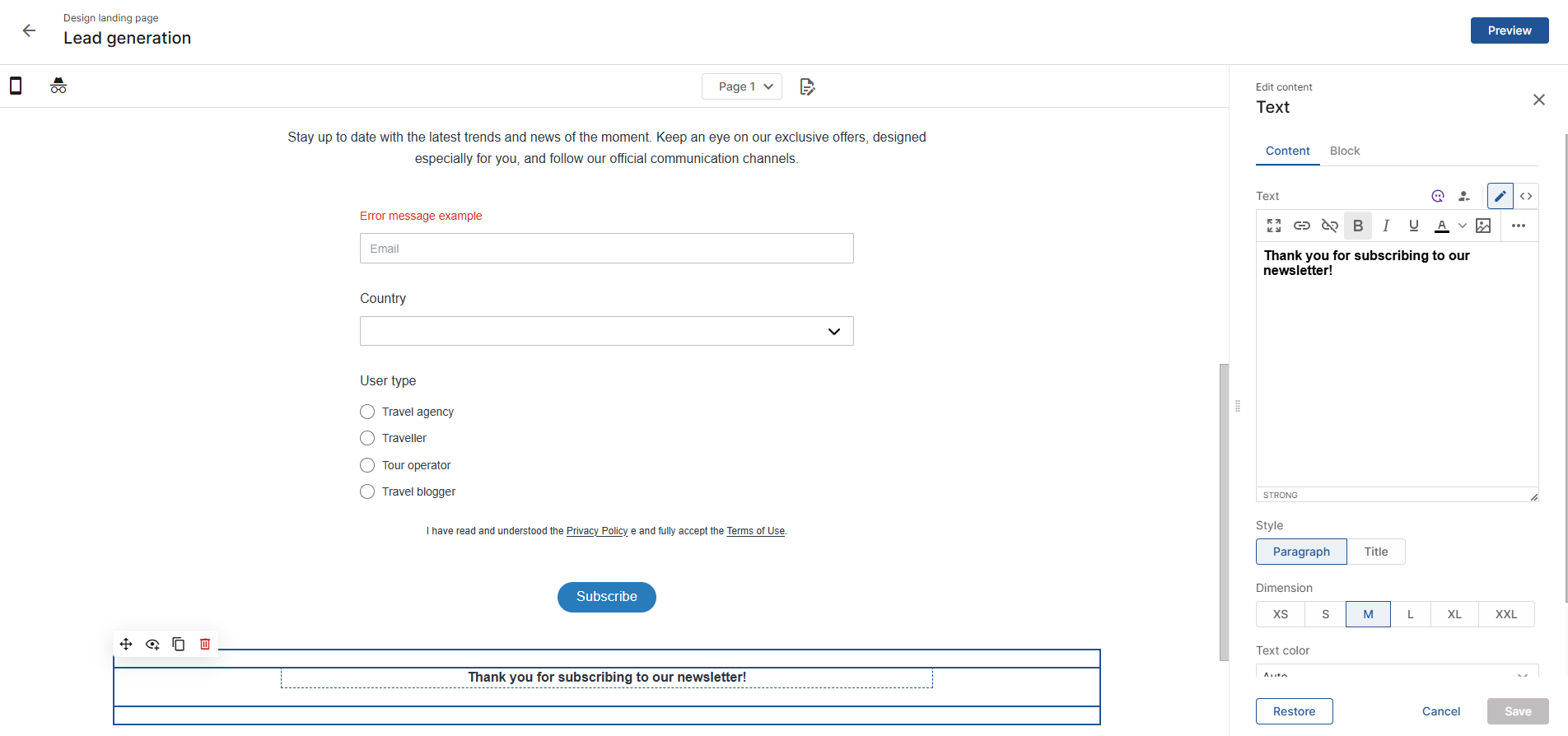Switch to the Block tab
Screen dimensions: 1568x736
tap(1345, 151)
